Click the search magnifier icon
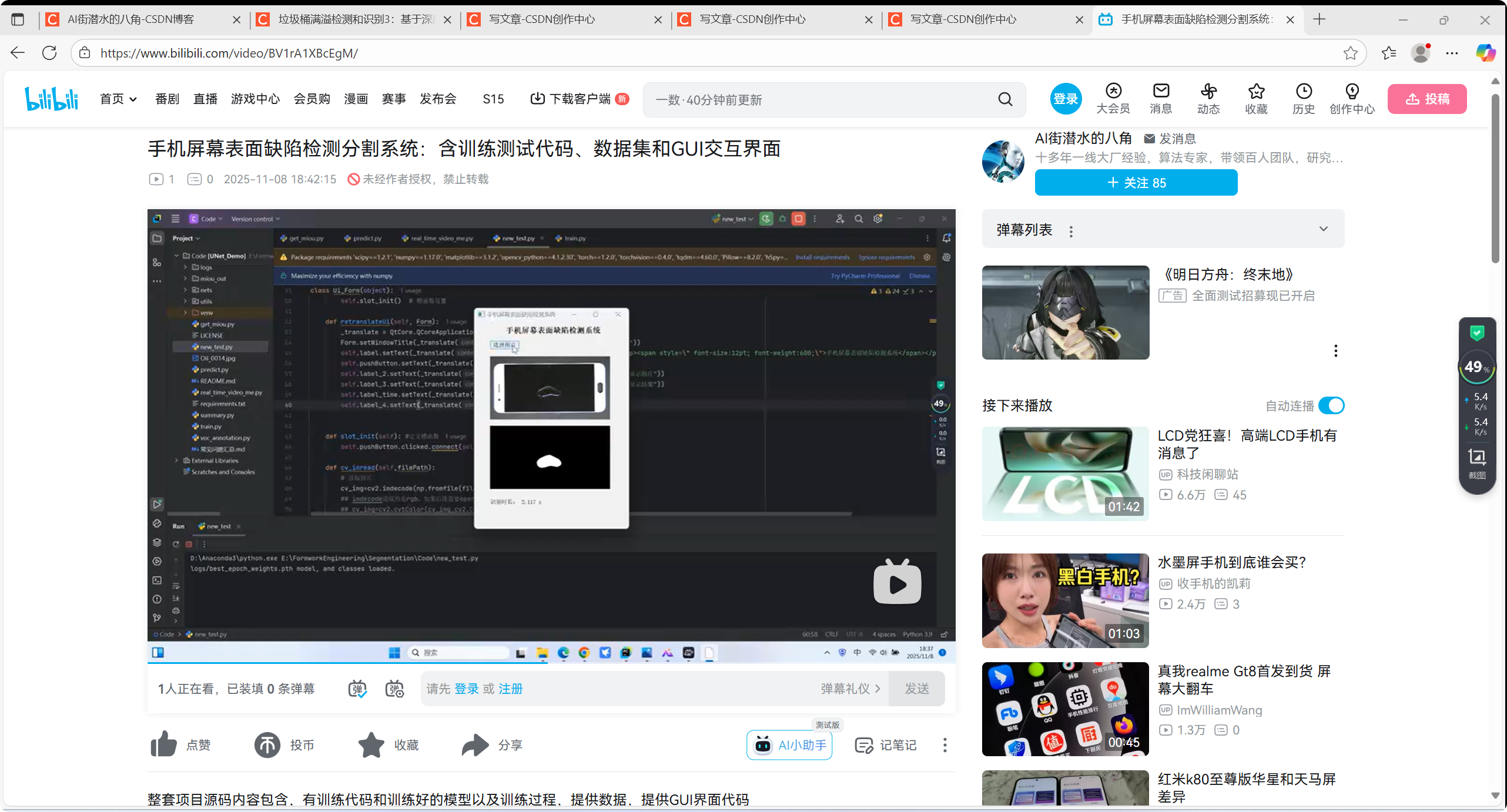The width and height of the screenshot is (1507, 812). click(1006, 99)
